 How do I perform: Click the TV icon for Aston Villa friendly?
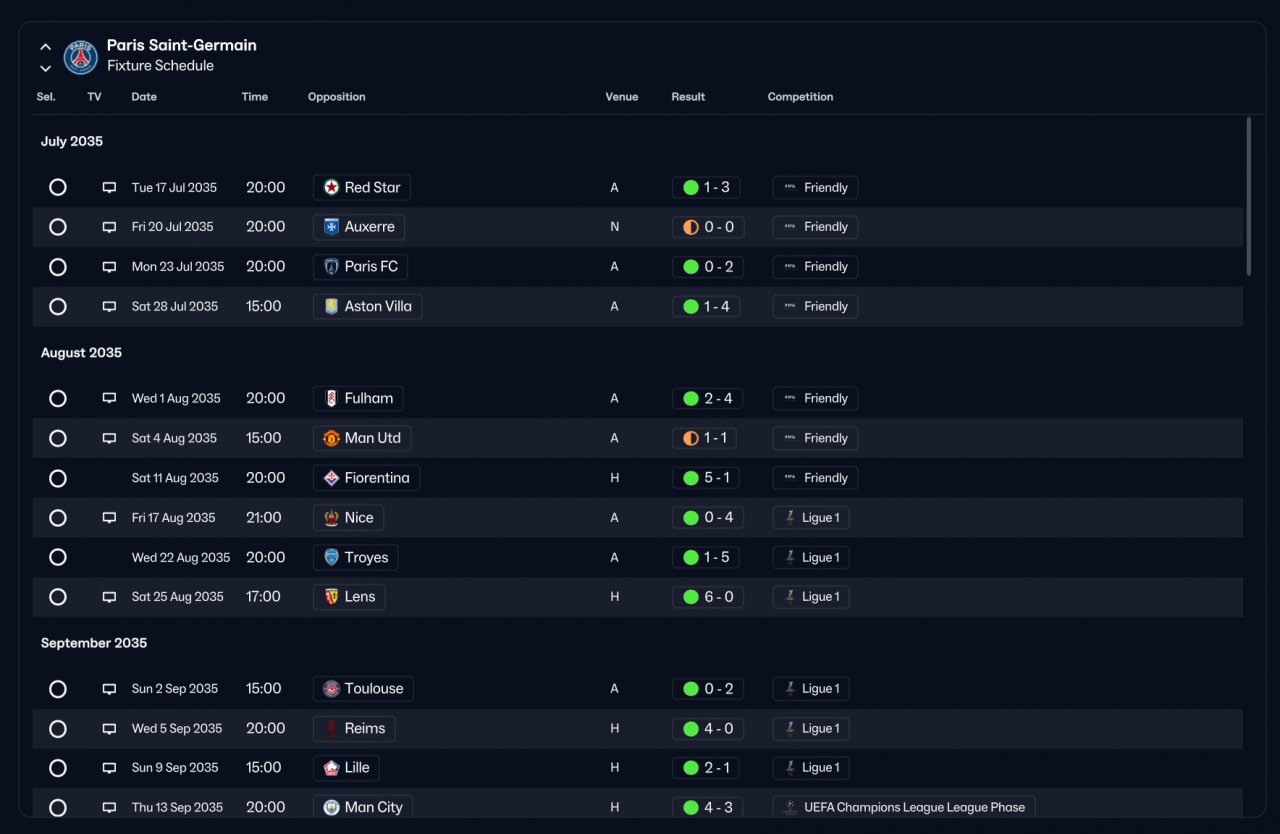pos(109,307)
